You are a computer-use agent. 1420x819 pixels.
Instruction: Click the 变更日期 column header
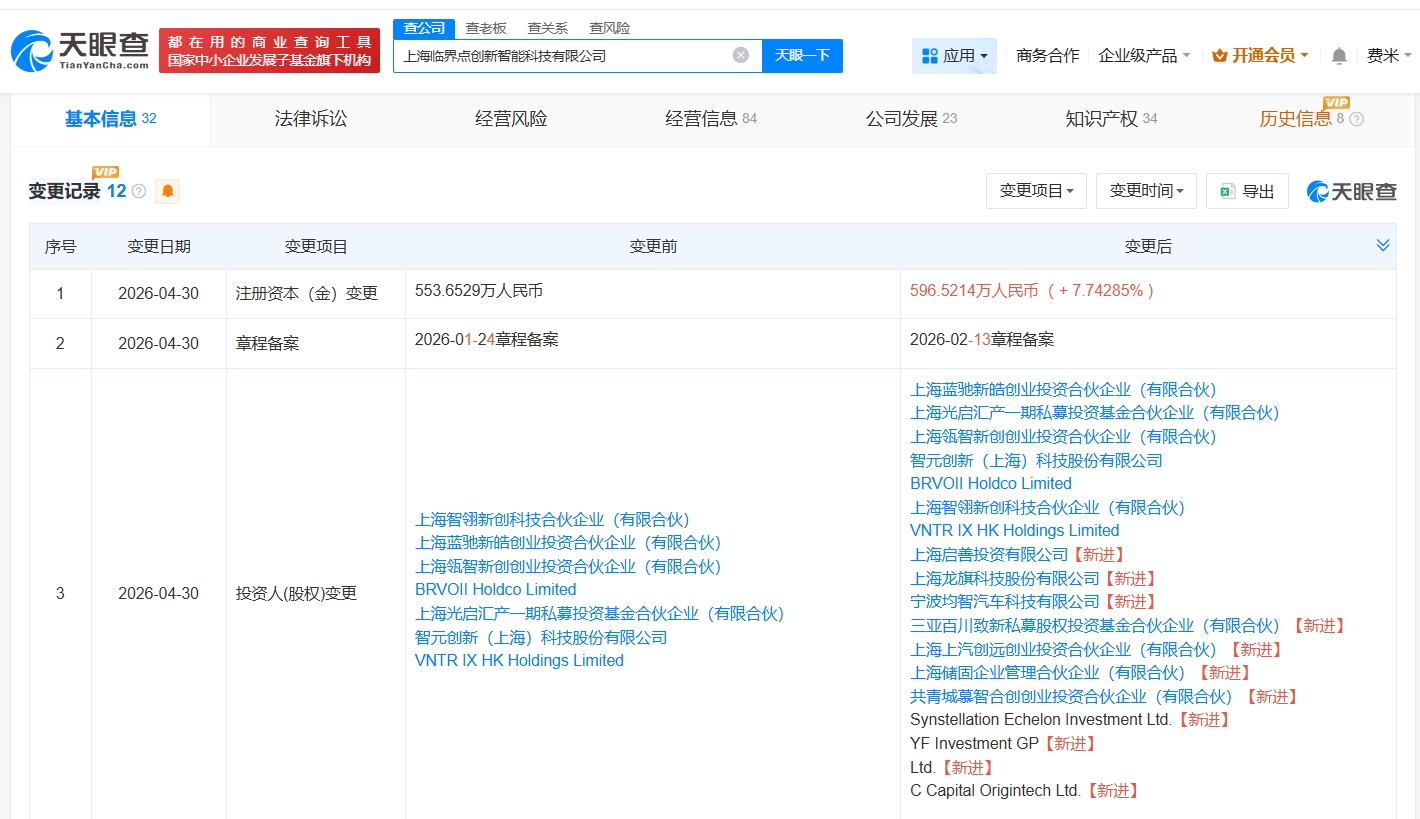158,246
